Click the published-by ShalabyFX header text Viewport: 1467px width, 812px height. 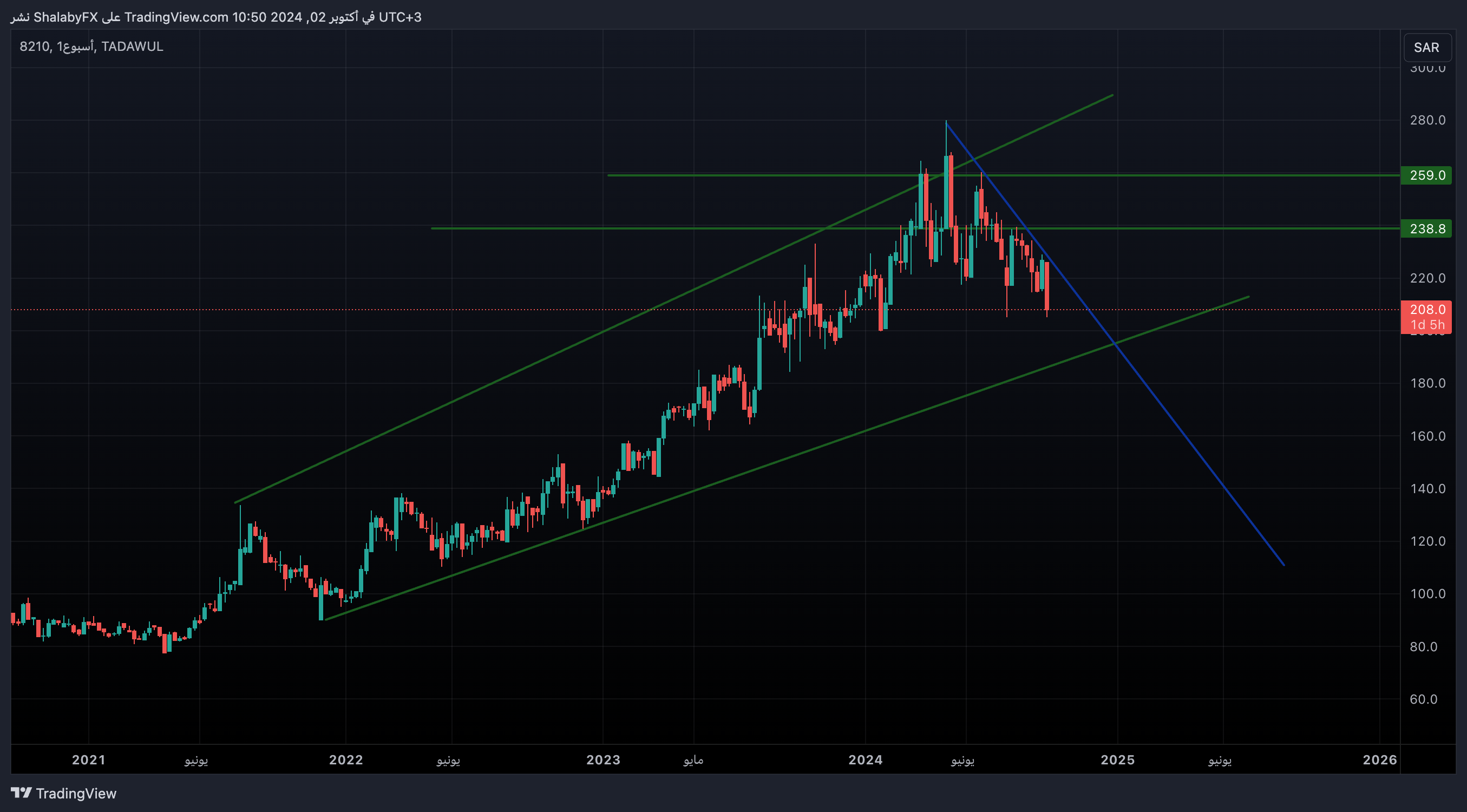pyautogui.click(x=217, y=17)
